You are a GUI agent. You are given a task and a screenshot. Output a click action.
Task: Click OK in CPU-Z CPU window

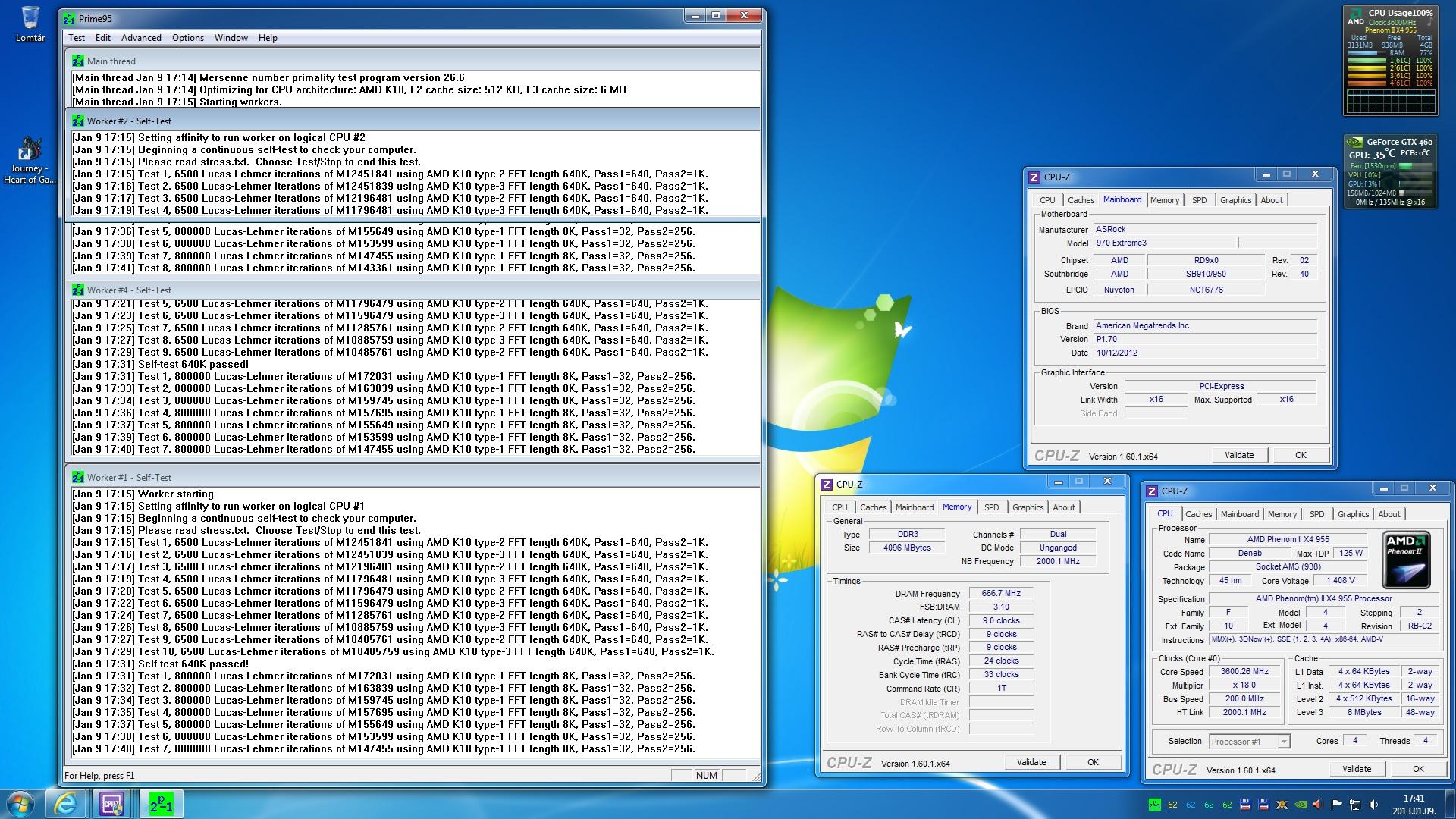1418,769
